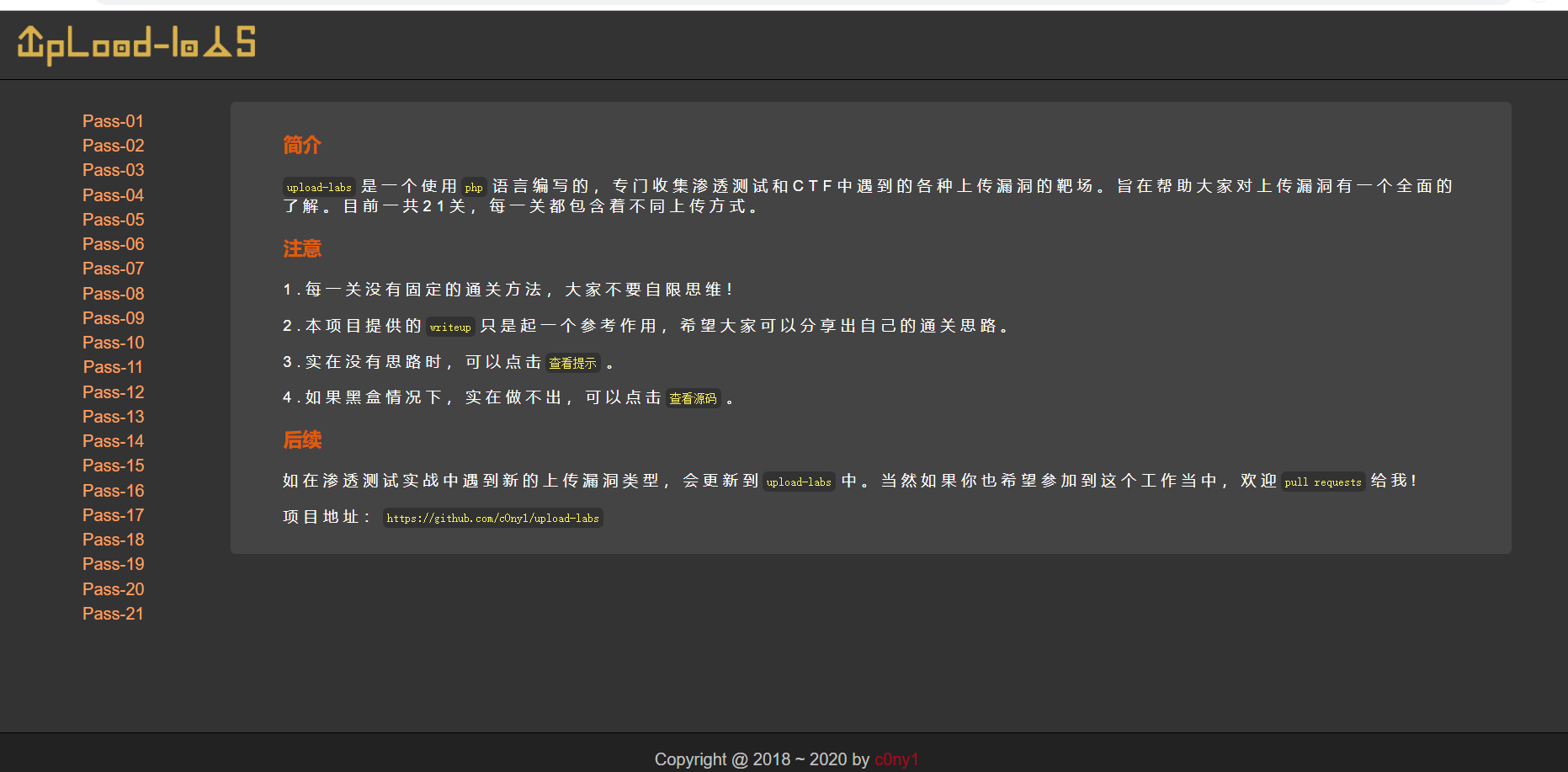The height and width of the screenshot is (772, 1568).
Task: Open Pass-17 challenge
Action: [x=113, y=515]
